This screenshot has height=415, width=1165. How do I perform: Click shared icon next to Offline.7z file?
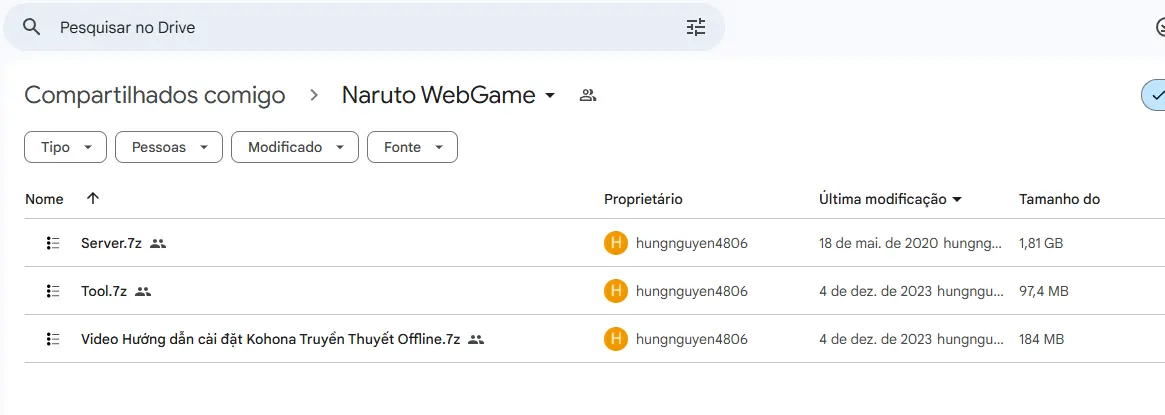pos(476,339)
